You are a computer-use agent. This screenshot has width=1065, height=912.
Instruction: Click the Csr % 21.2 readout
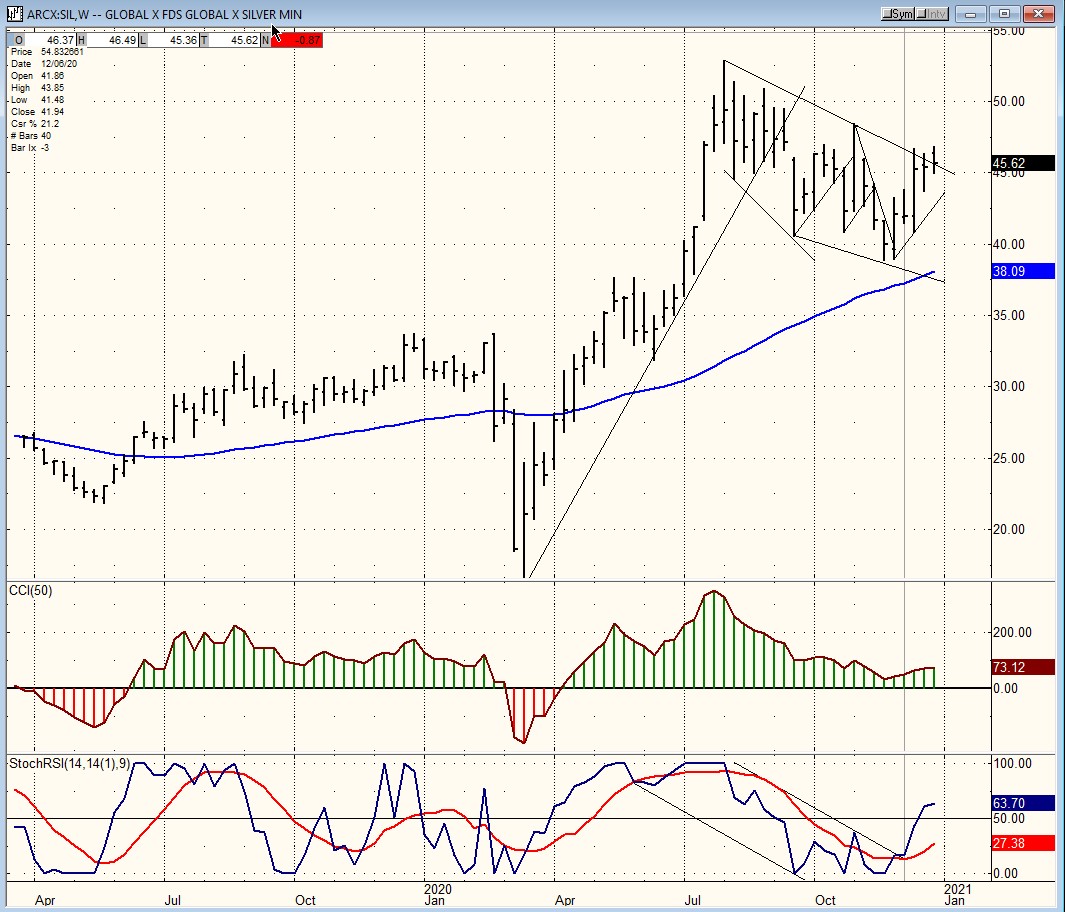35,124
